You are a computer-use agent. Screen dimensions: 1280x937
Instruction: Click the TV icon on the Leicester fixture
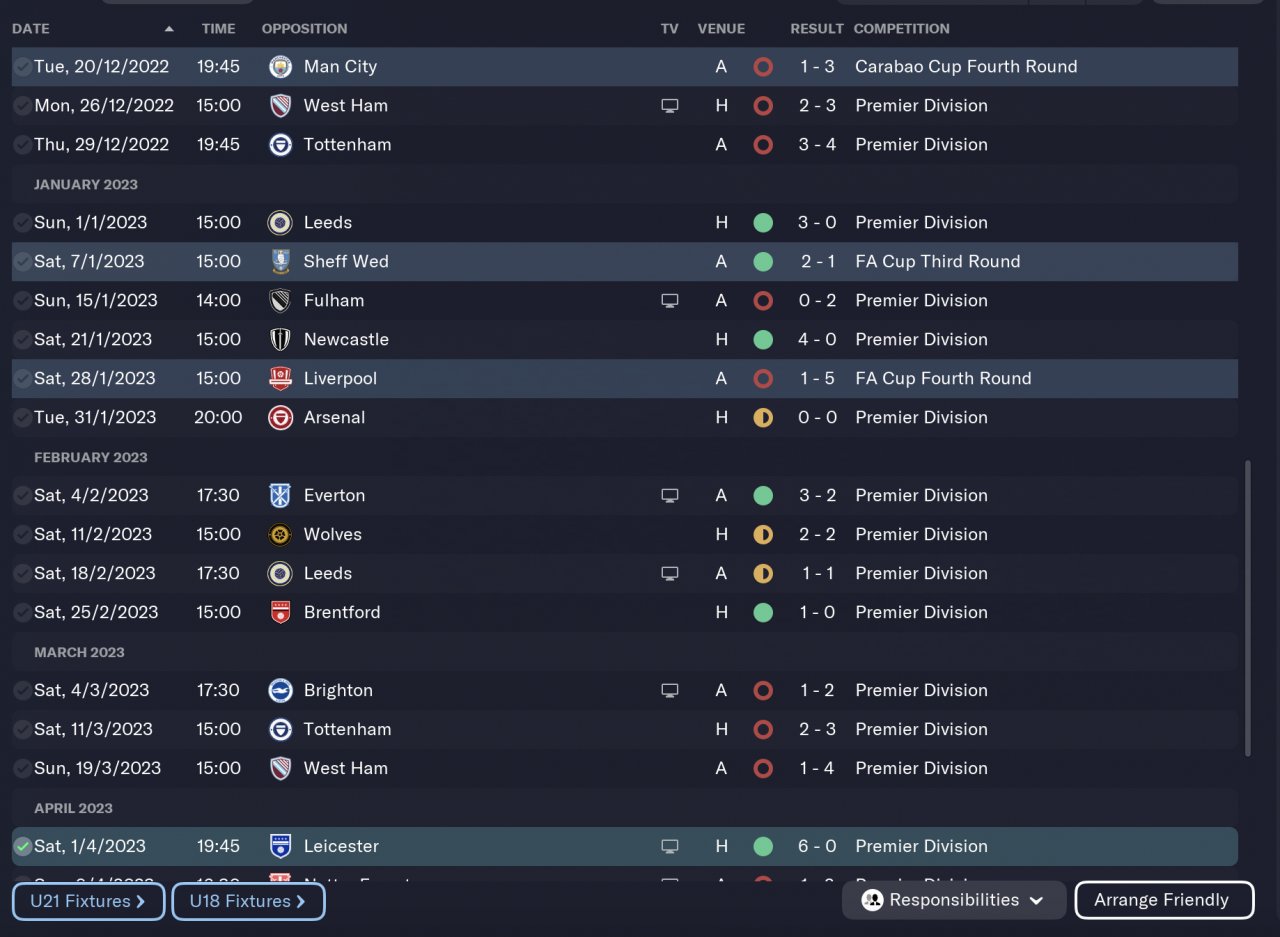click(670, 847)
